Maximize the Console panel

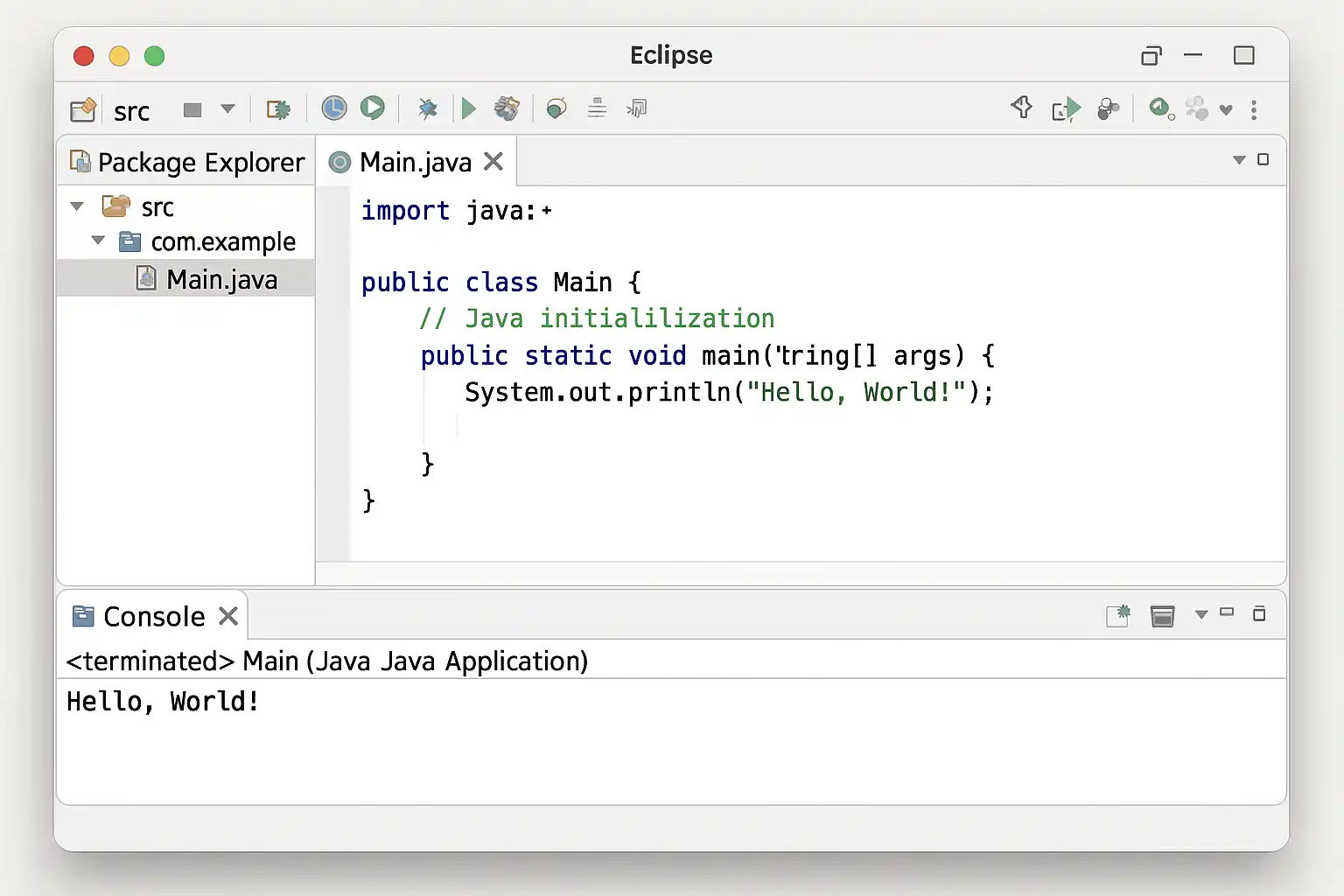[x=1259, y=613]
